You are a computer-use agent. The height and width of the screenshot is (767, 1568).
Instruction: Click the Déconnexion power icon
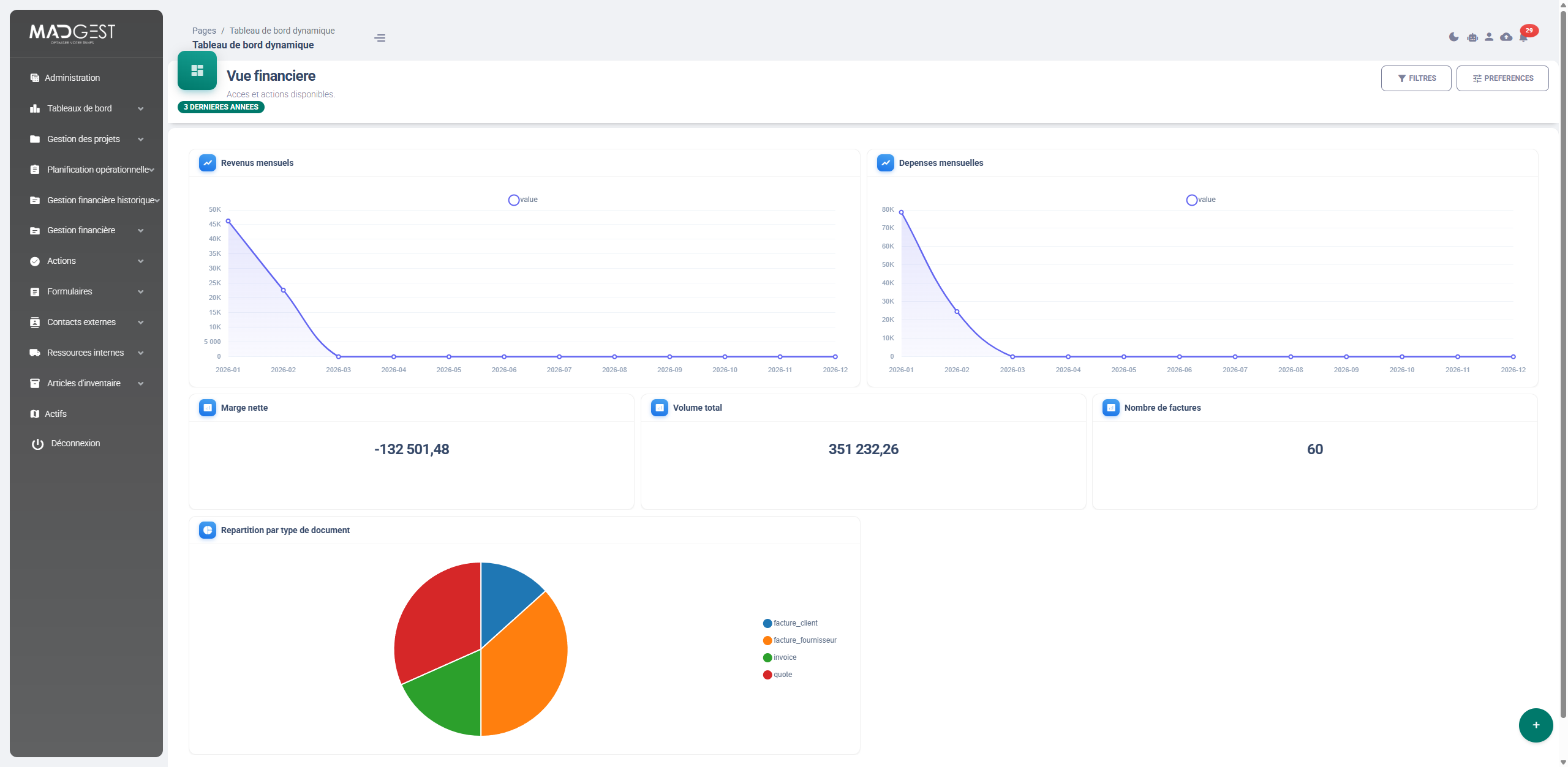tap(38, 444)
